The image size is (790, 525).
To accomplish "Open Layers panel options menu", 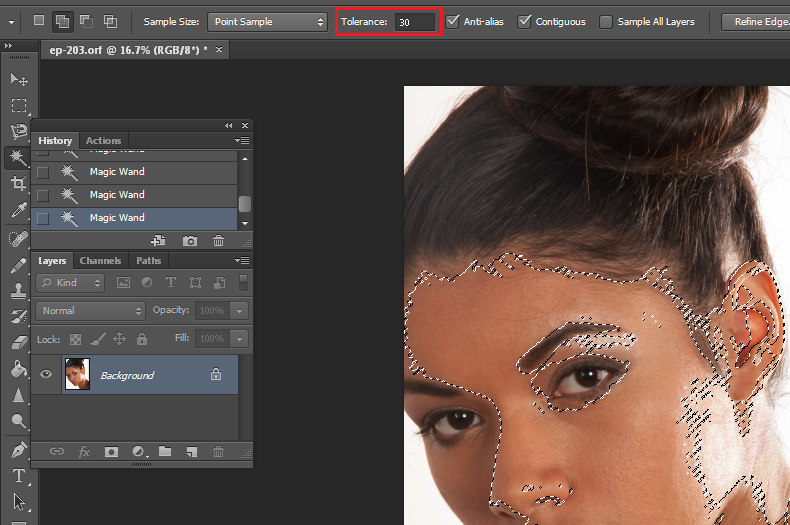I will coord(242,260).
